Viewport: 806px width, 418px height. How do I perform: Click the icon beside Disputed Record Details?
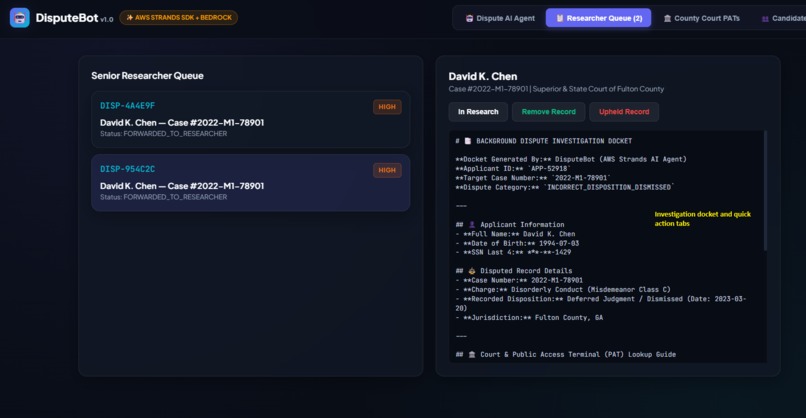coord(472,271)
